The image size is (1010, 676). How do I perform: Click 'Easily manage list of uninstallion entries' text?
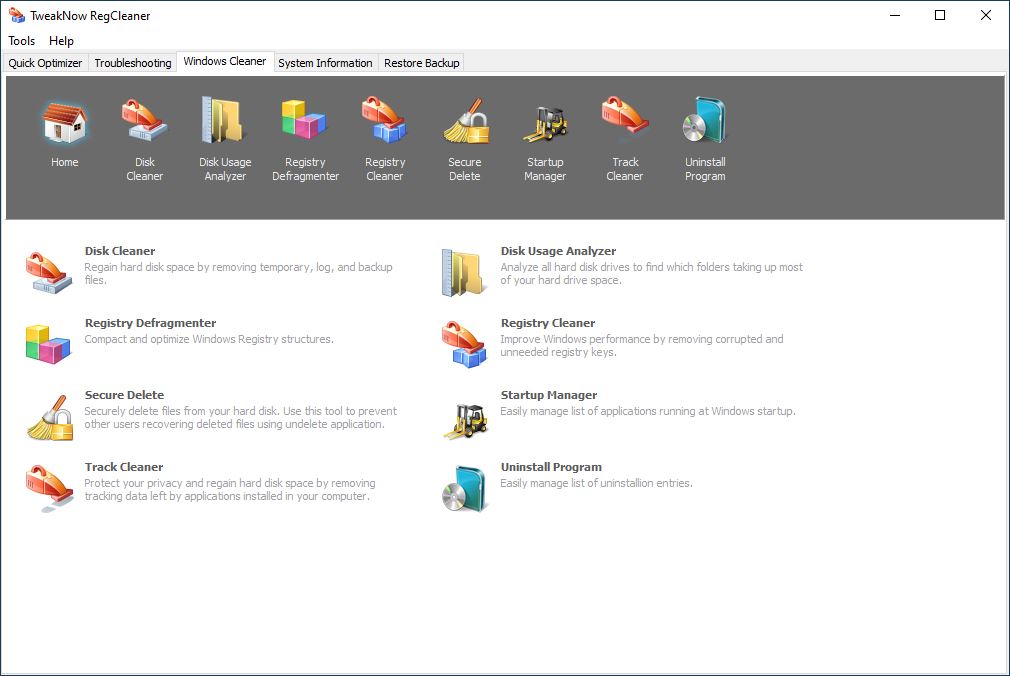[x=596, y=483]
